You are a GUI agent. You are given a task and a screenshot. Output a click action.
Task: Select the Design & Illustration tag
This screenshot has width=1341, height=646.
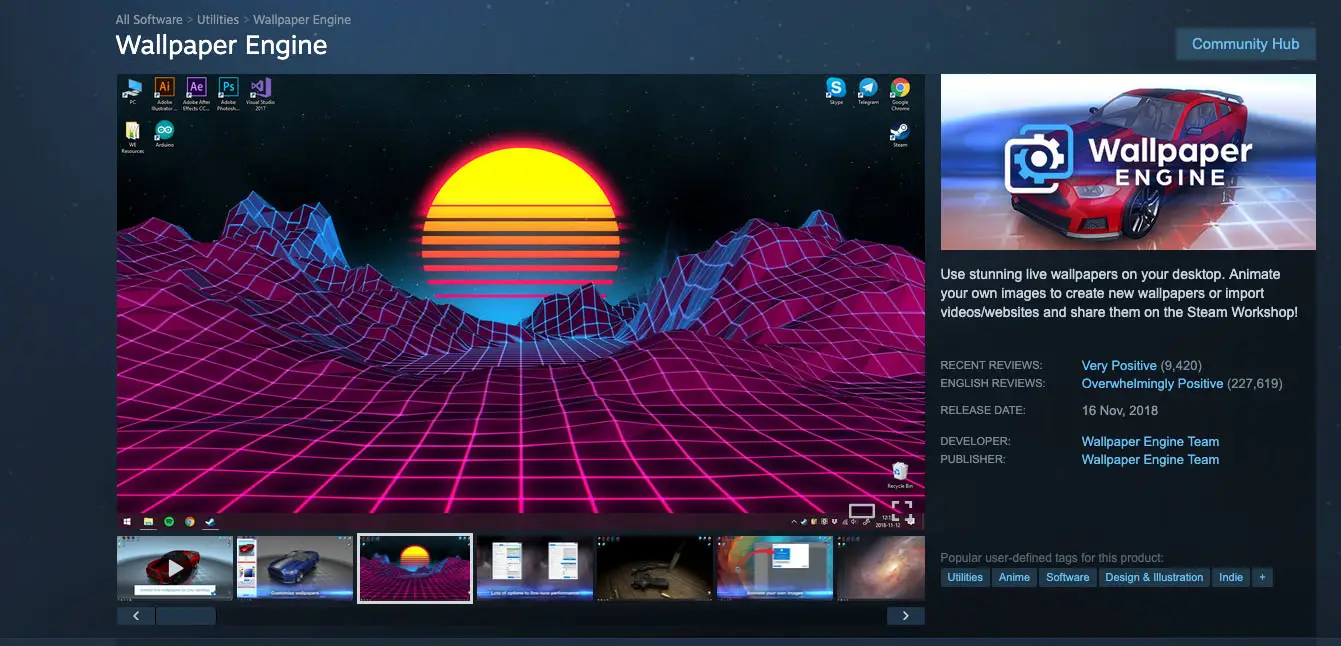pyautogui.click(x=1154, y=577)
